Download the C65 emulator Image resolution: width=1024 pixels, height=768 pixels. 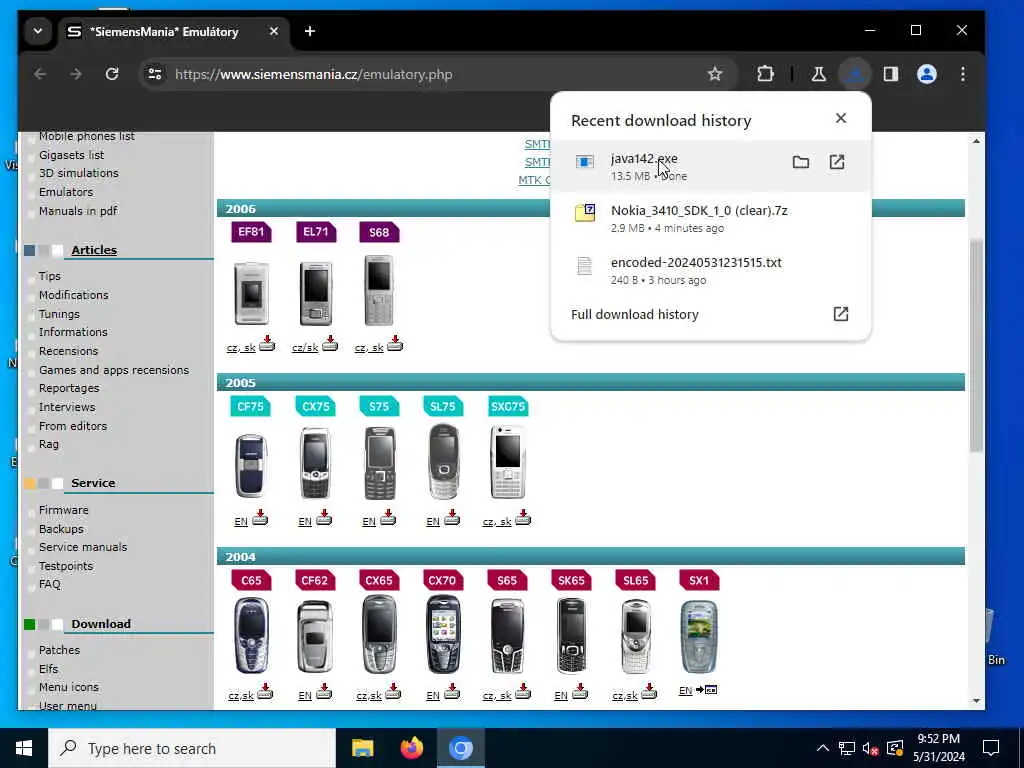[x=265, y=692]
